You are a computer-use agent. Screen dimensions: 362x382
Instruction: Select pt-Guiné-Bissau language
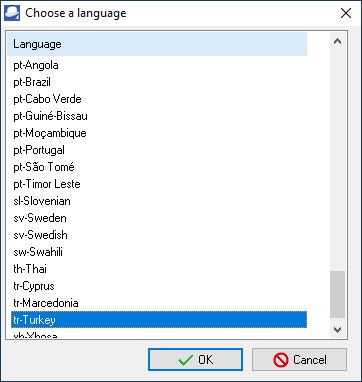159,116
